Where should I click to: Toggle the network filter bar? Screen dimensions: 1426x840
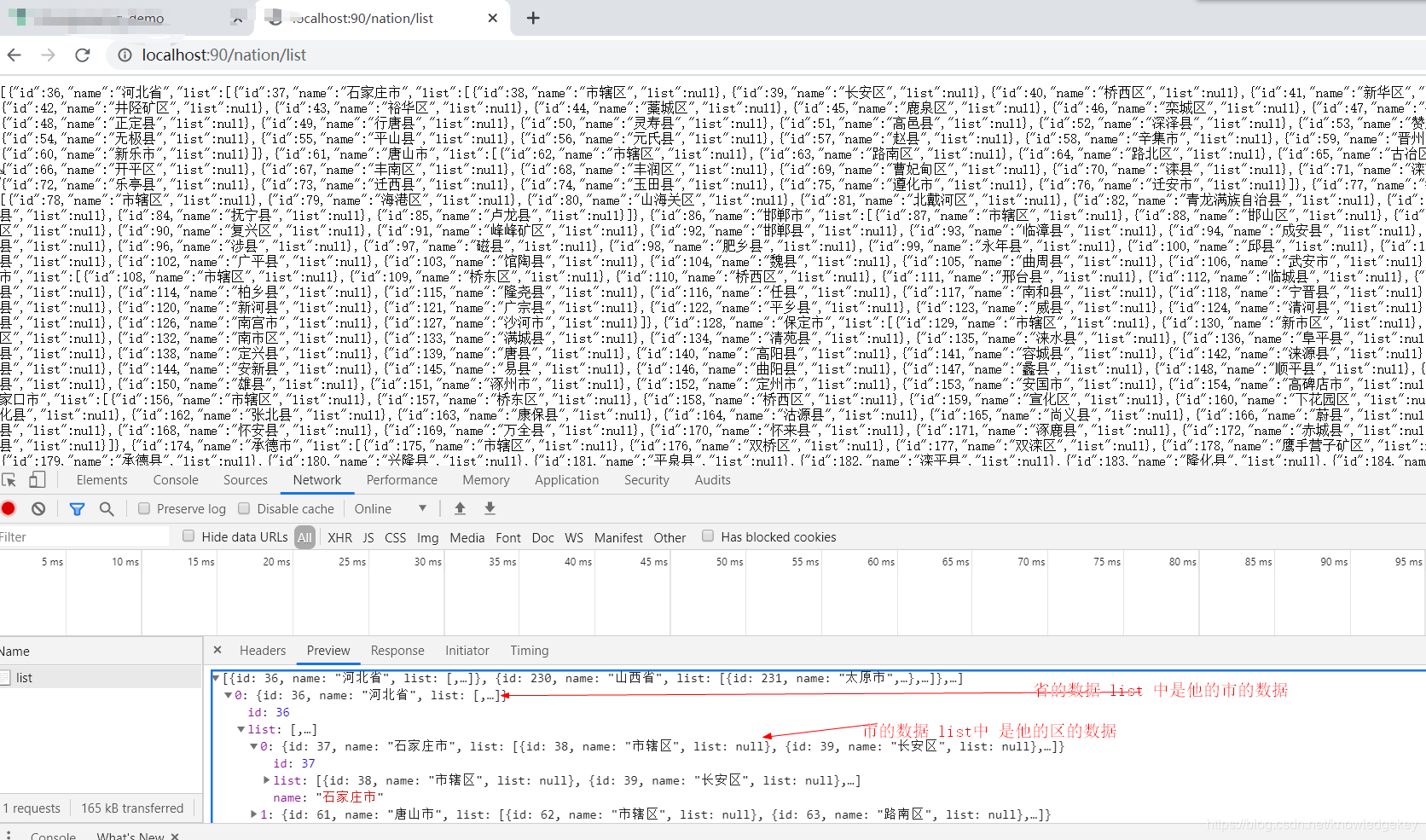[x=77, y=508]
